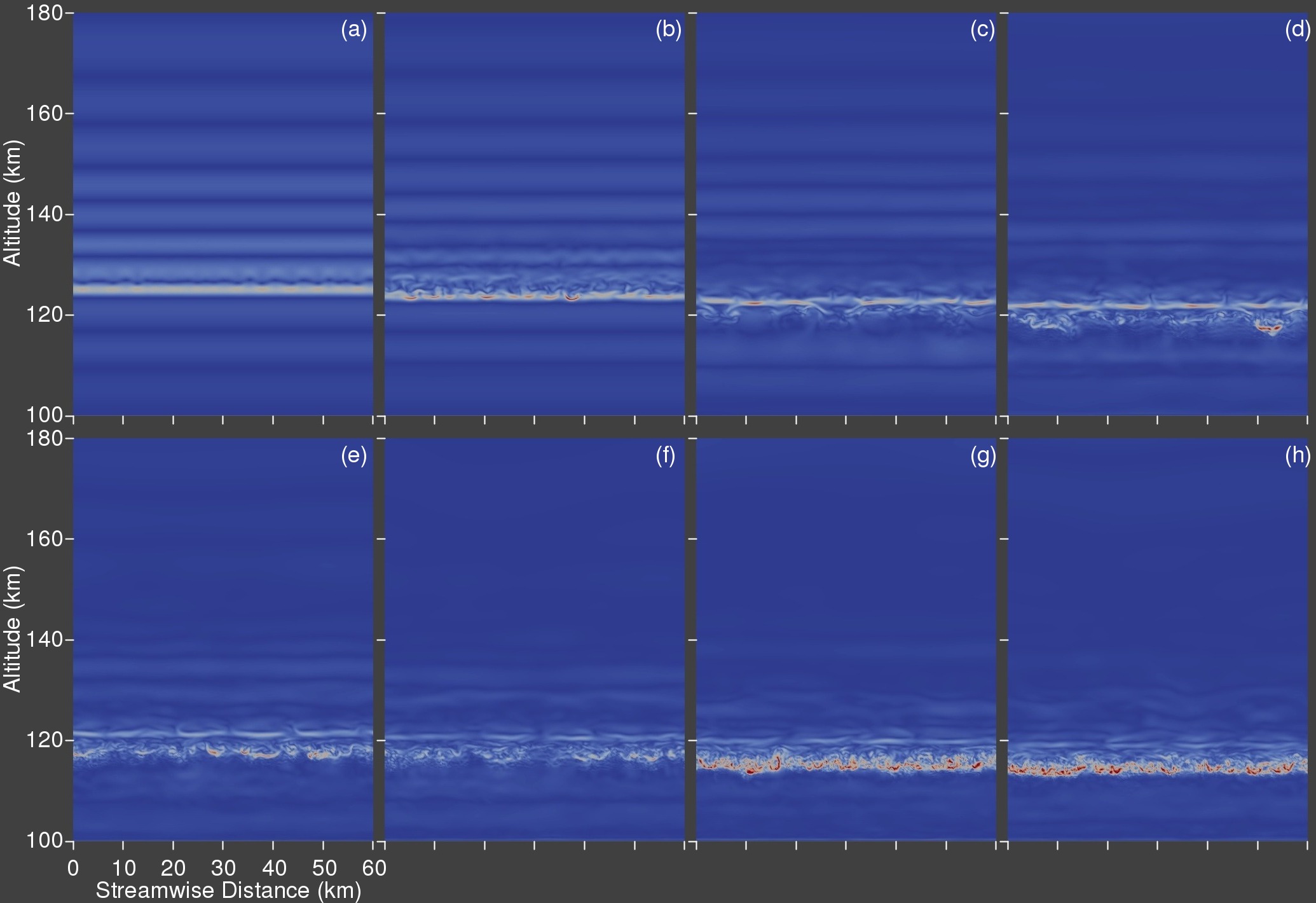Click top-row altitude tick label 120
The height and width of the screenshot is (903, 1316).
click(x=44, y=315)
